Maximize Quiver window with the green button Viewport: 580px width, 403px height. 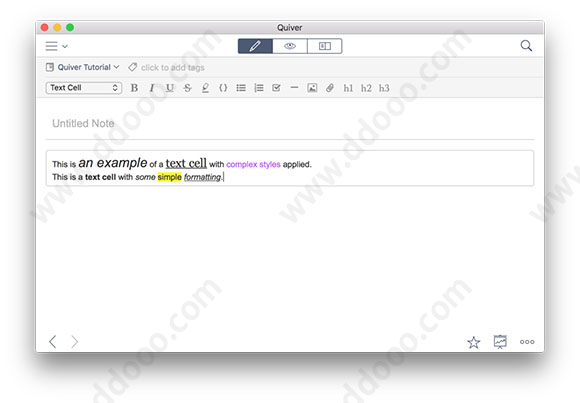[x=70, y=27]
